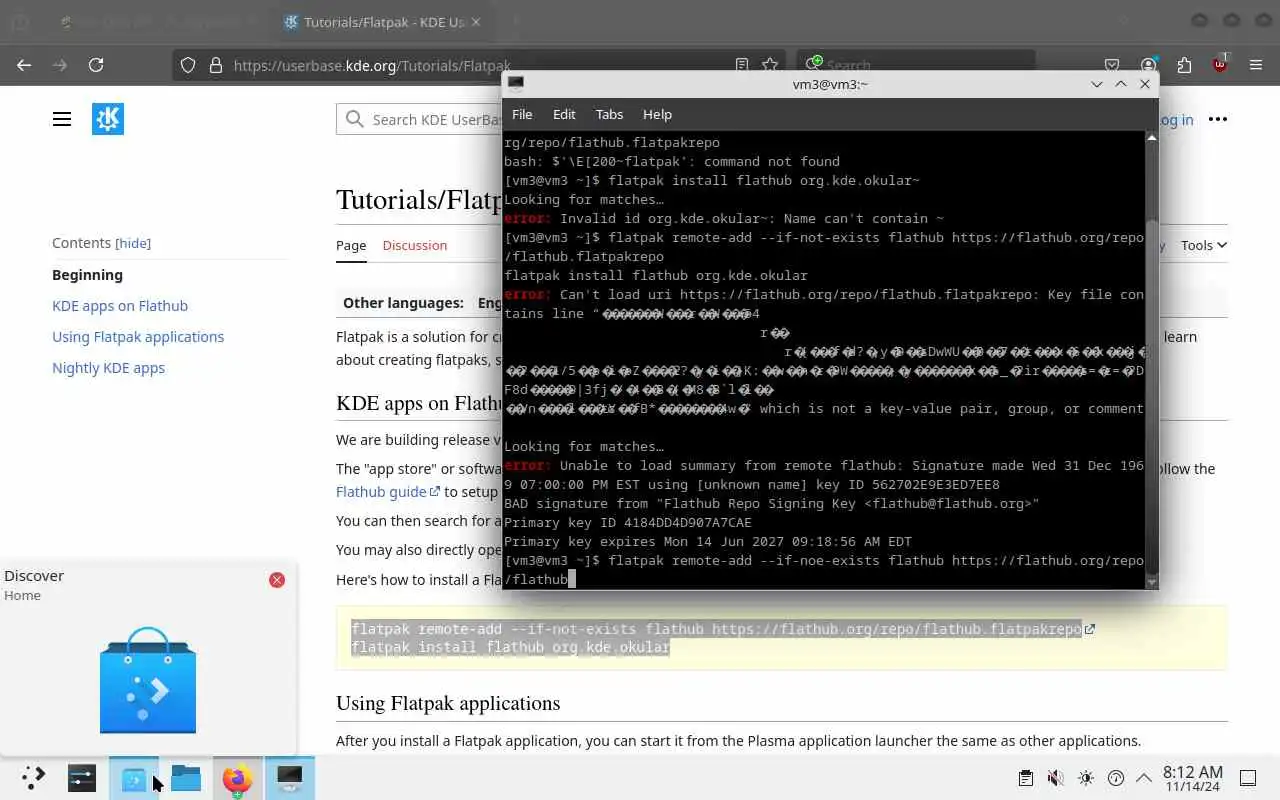Open clock showing 8:12 AM
1280x800 pixels.
tap(1192, 778)
